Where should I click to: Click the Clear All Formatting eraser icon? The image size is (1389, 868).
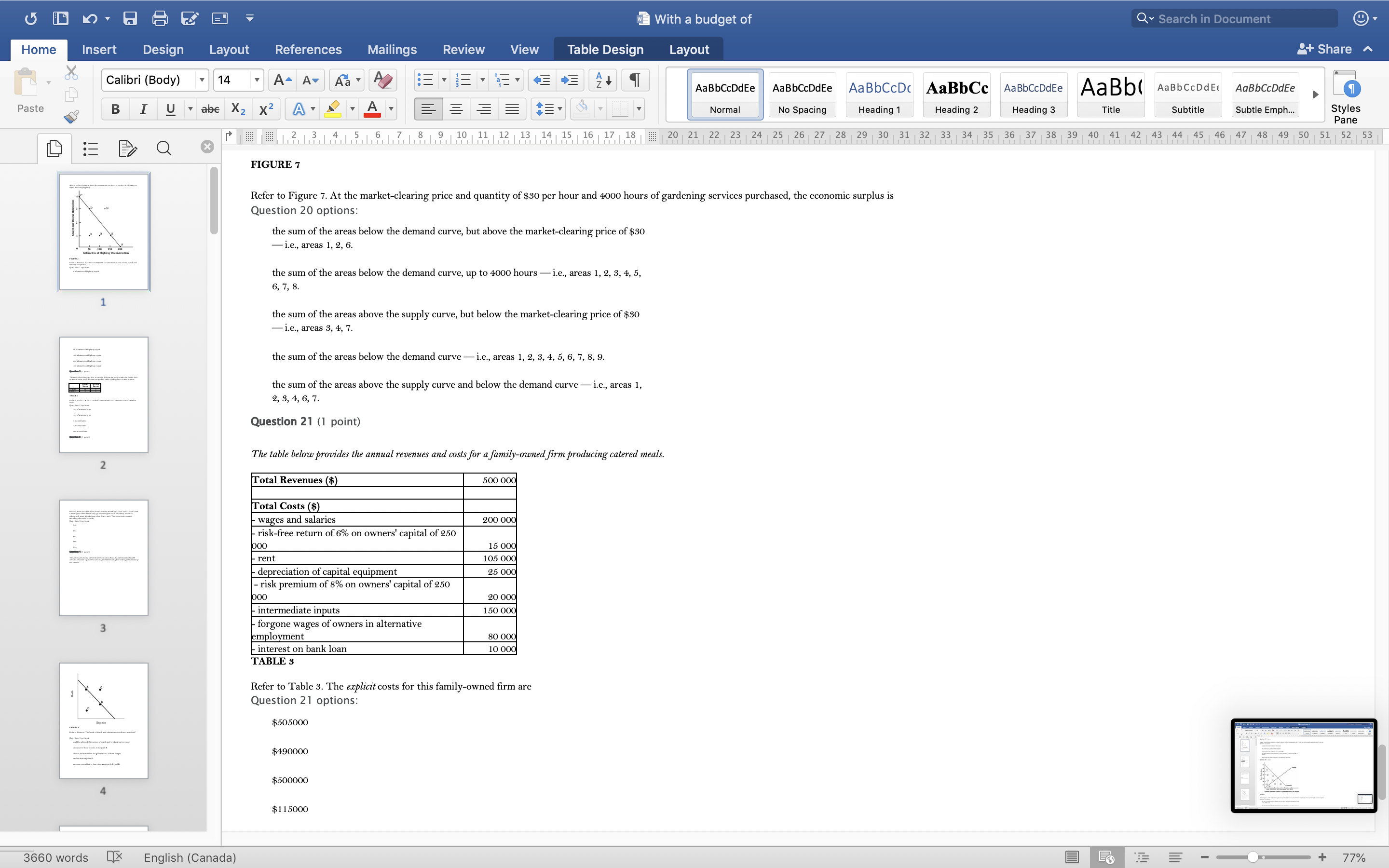(x=383, y=80)
